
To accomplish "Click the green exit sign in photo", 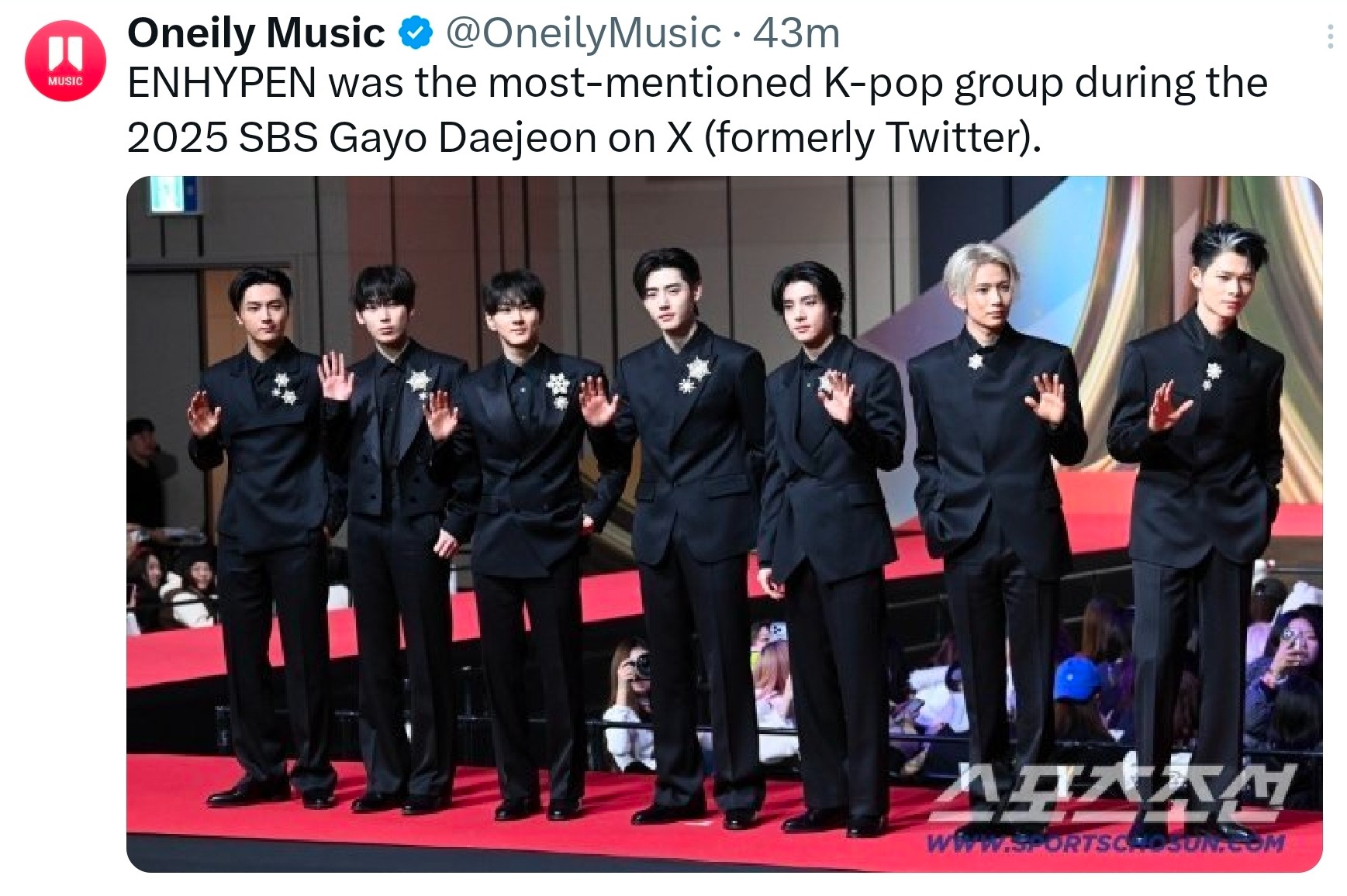I will point(173,195).
